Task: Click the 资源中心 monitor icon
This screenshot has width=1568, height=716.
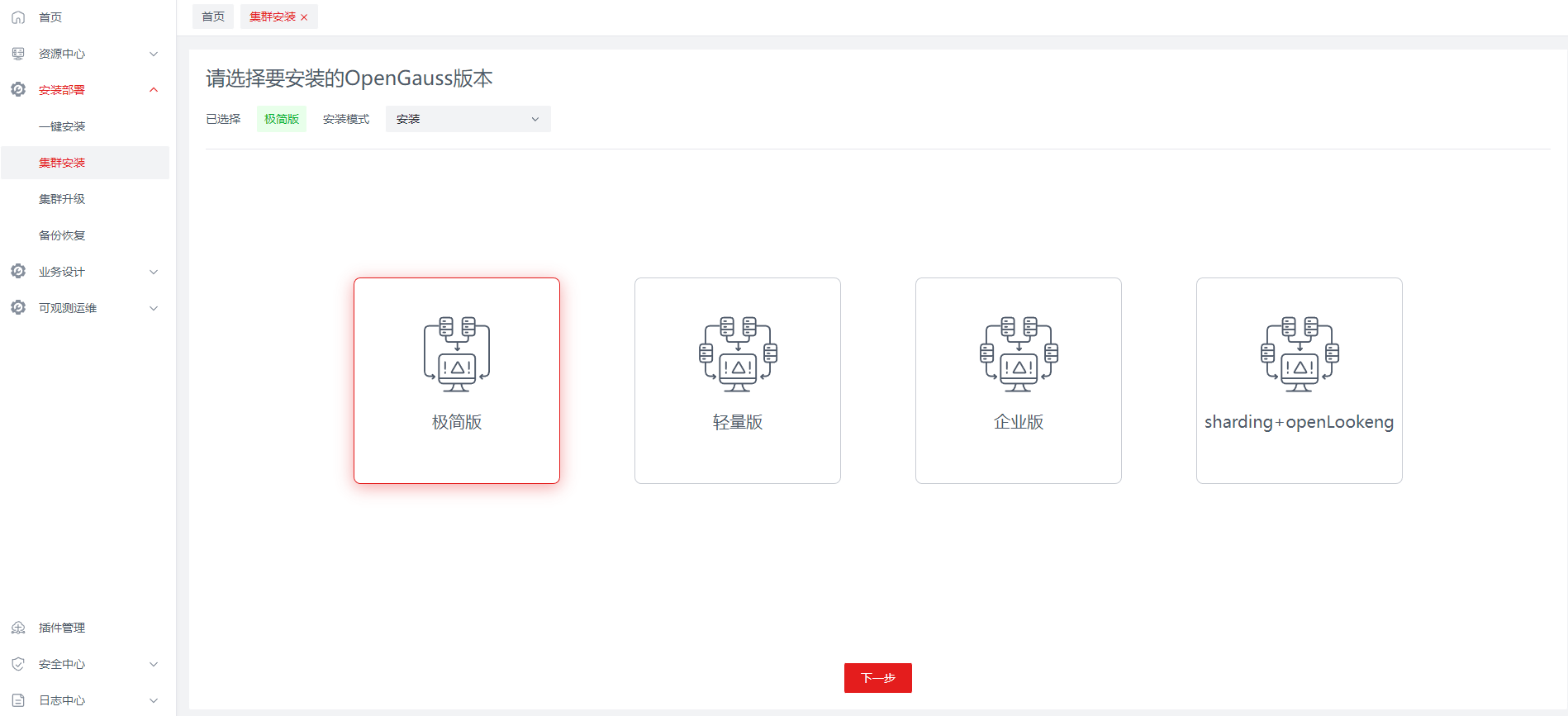Action: 18,54
